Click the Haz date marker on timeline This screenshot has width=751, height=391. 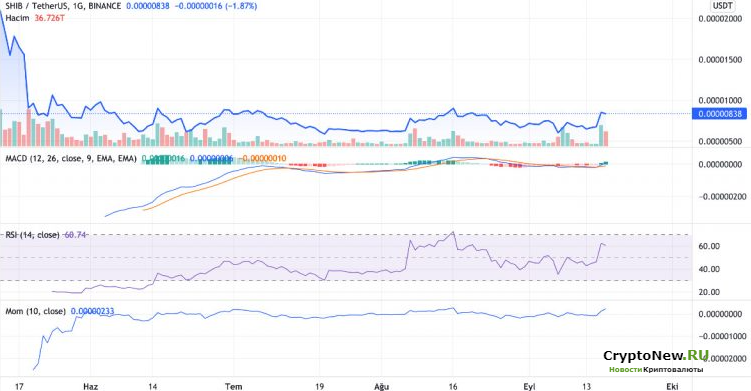tap(90, 386)
